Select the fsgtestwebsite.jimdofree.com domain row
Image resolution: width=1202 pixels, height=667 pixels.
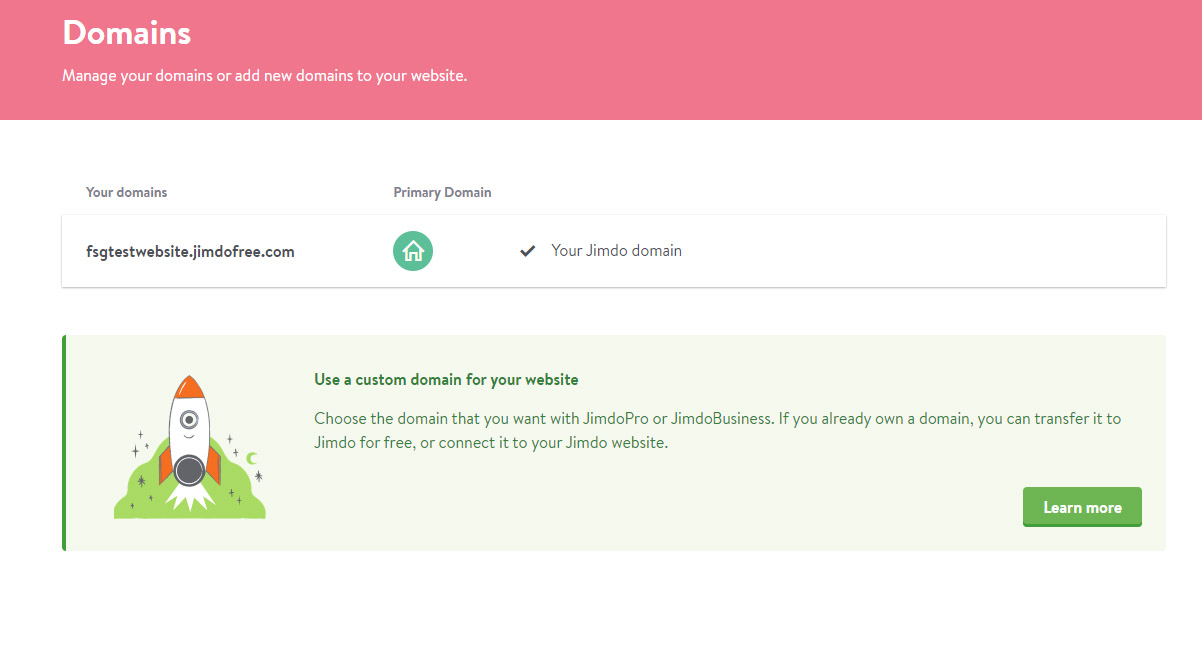click(614, 251)
